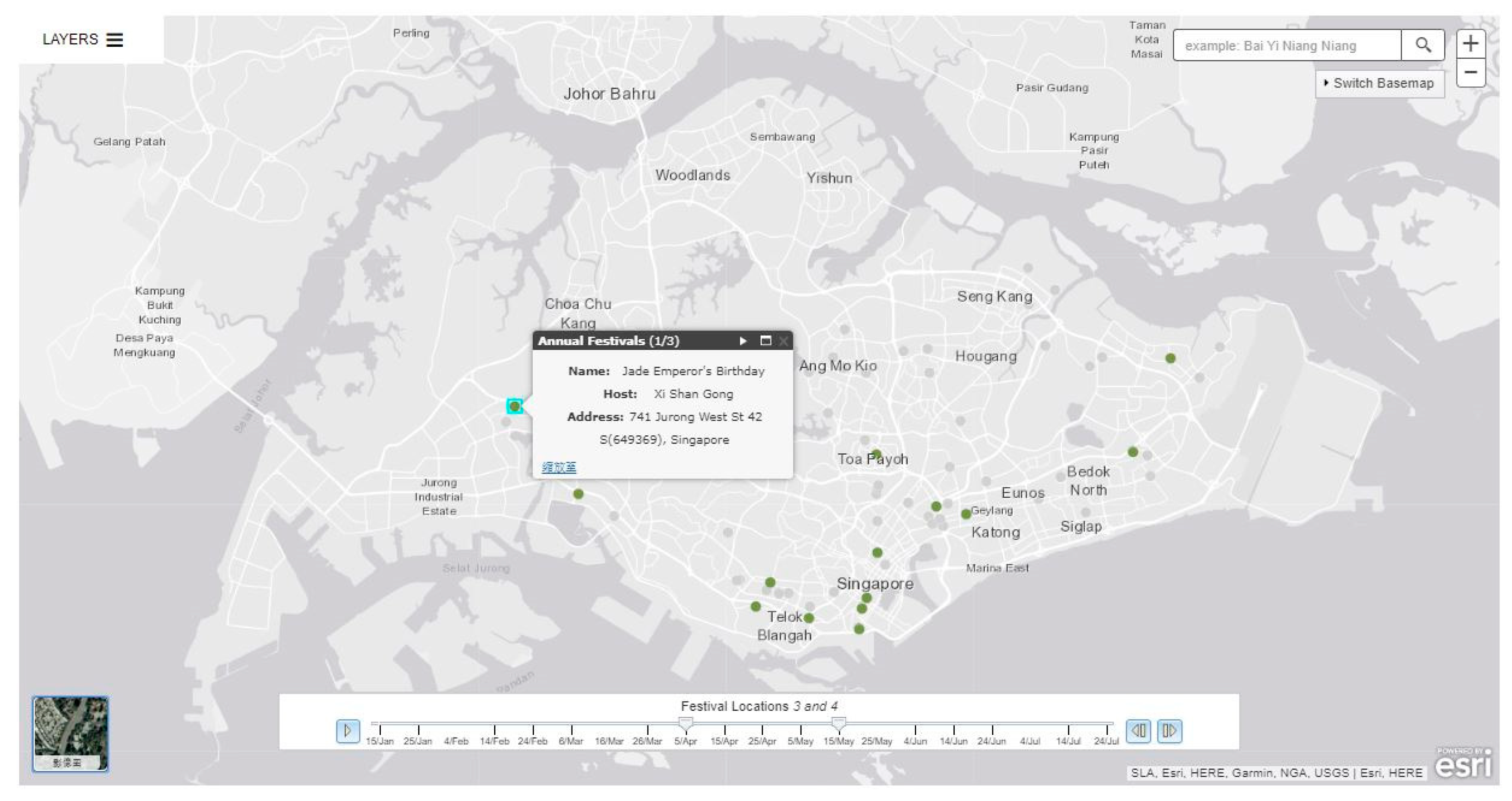The height and width of the screenshot is (801, 1512).
Task: Click the zoom-to link in popup
Action: point(559,468)
